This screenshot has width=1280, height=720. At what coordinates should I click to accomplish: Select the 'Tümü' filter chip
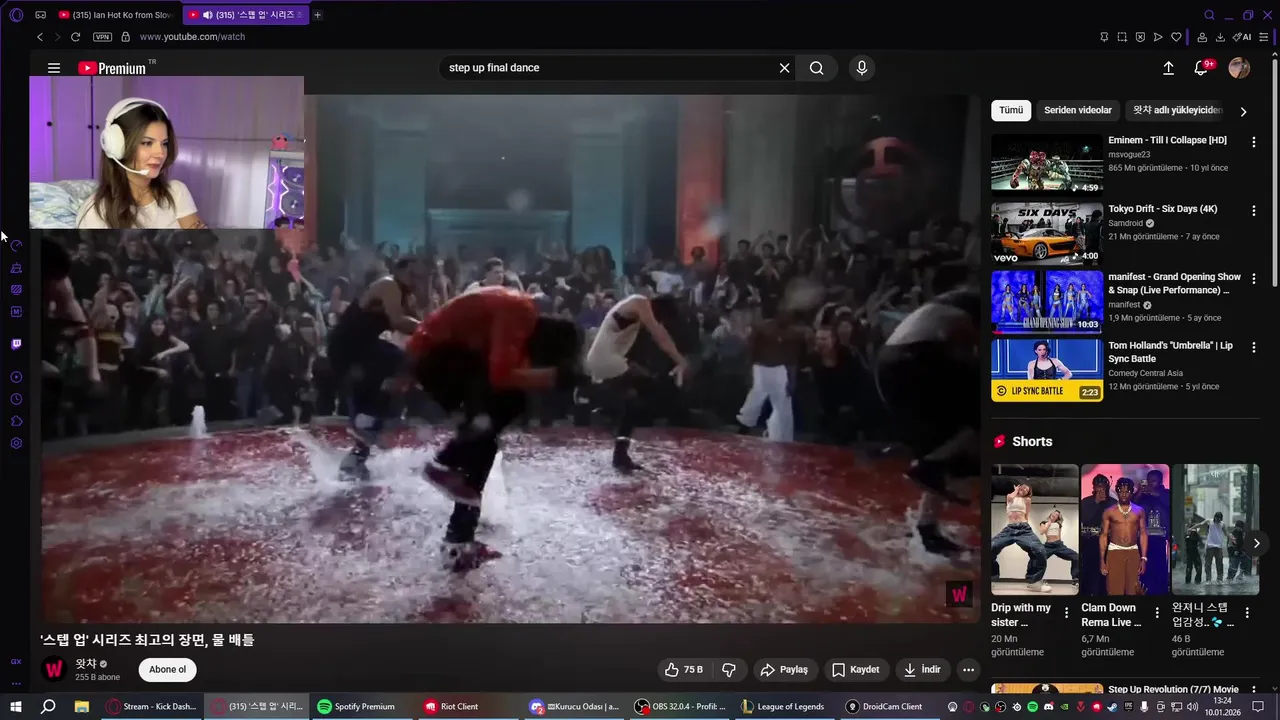pos(1011,110)
